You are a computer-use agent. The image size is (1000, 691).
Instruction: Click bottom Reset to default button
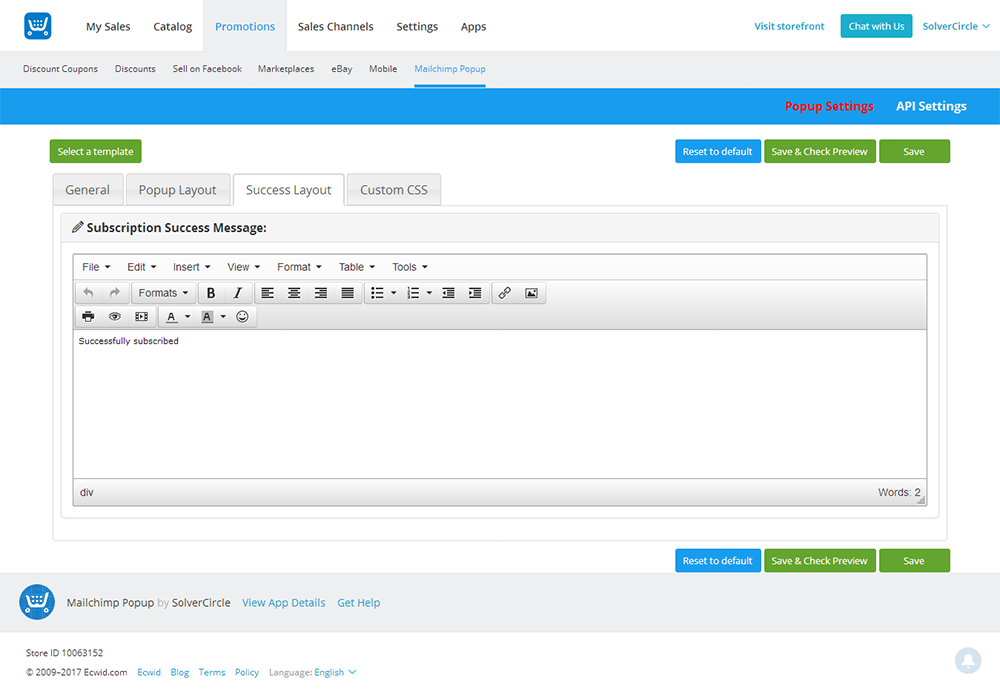click(x=717, y=560)
